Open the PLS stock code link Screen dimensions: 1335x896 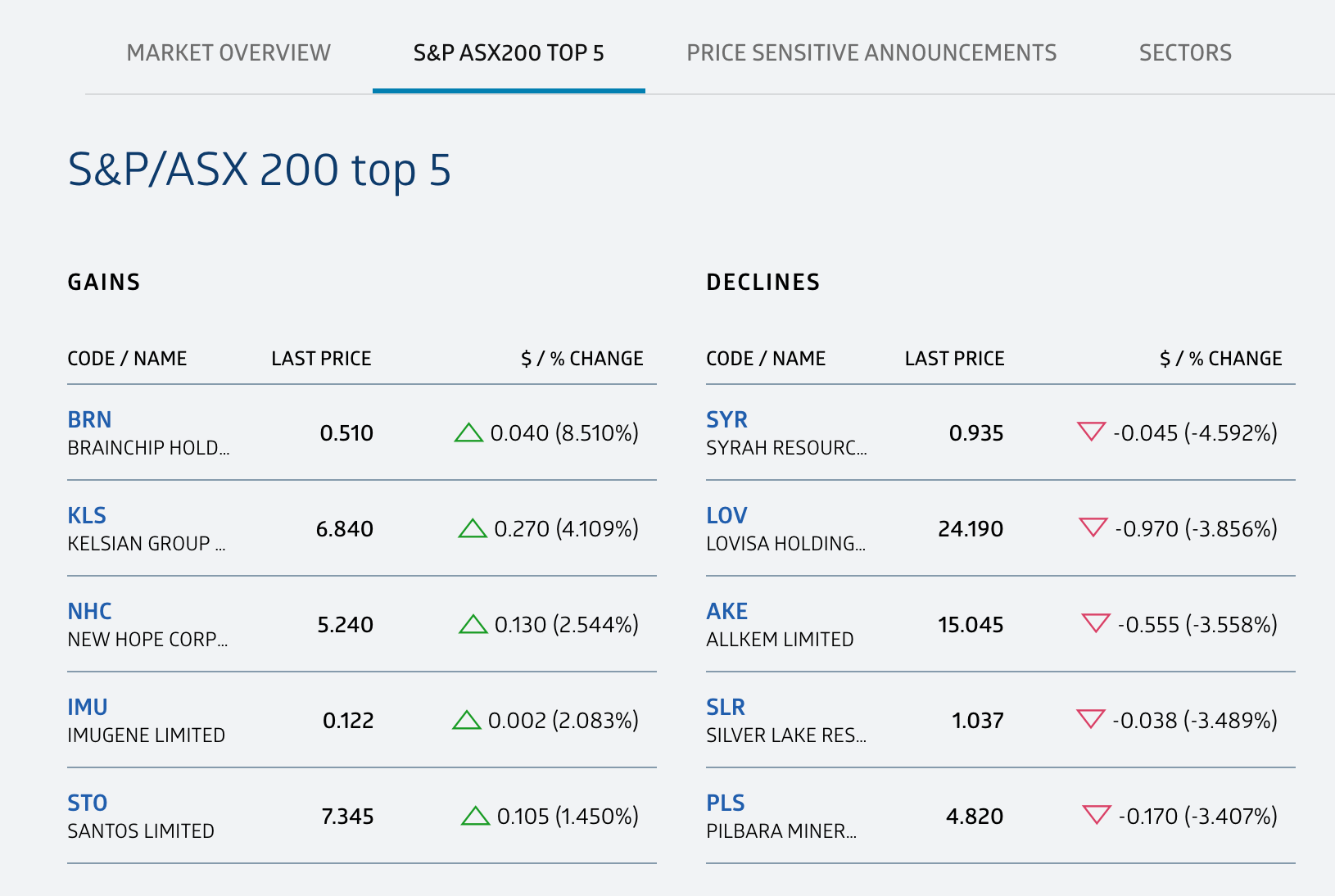click(726, 803)
